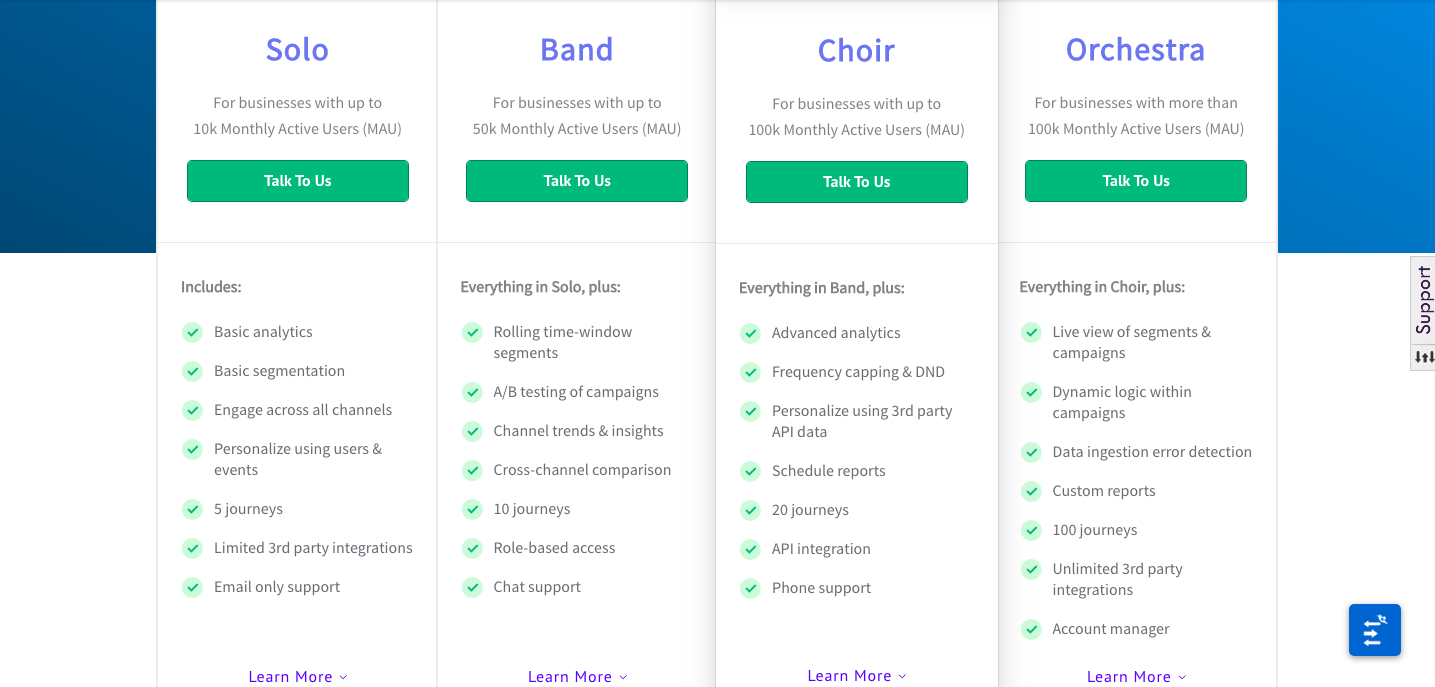Expand Learn More under Band plan
Screen dimensions: 1435x687
578,677
